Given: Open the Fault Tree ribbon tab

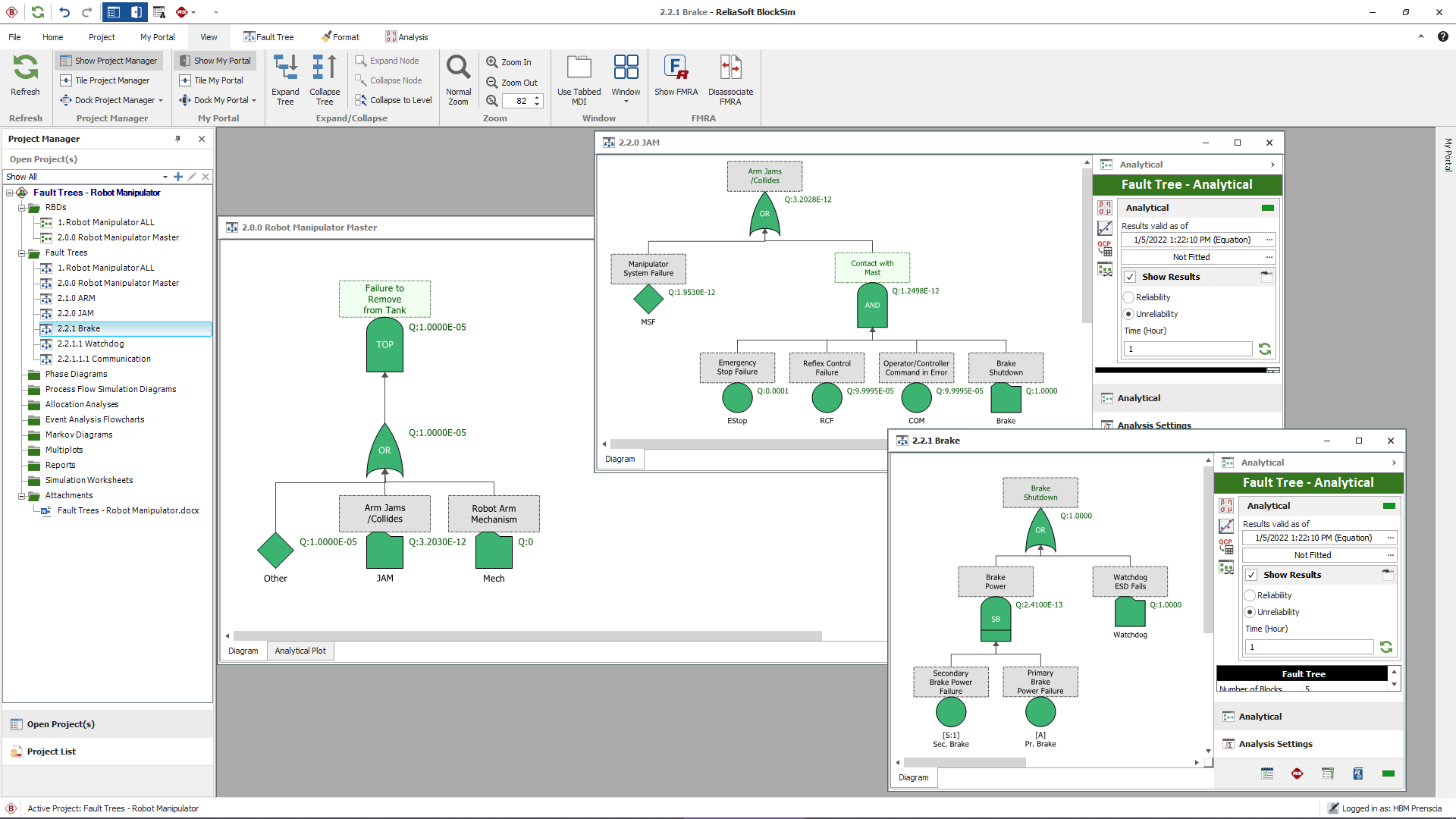Looking at the screenshot, I should coord(268,37).
